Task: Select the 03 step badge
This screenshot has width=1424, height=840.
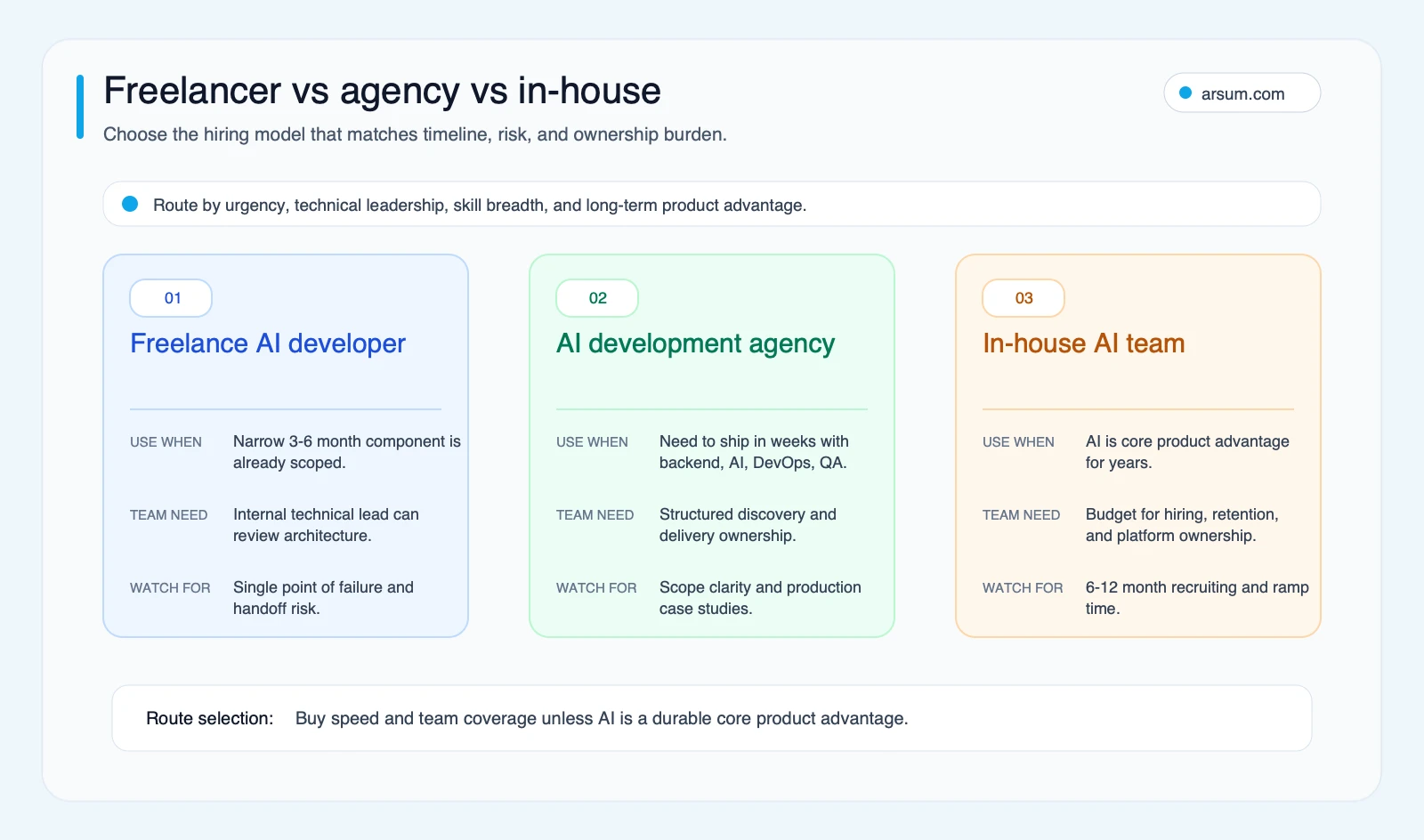Action: pyautogui.click(x=1023, y=298)
